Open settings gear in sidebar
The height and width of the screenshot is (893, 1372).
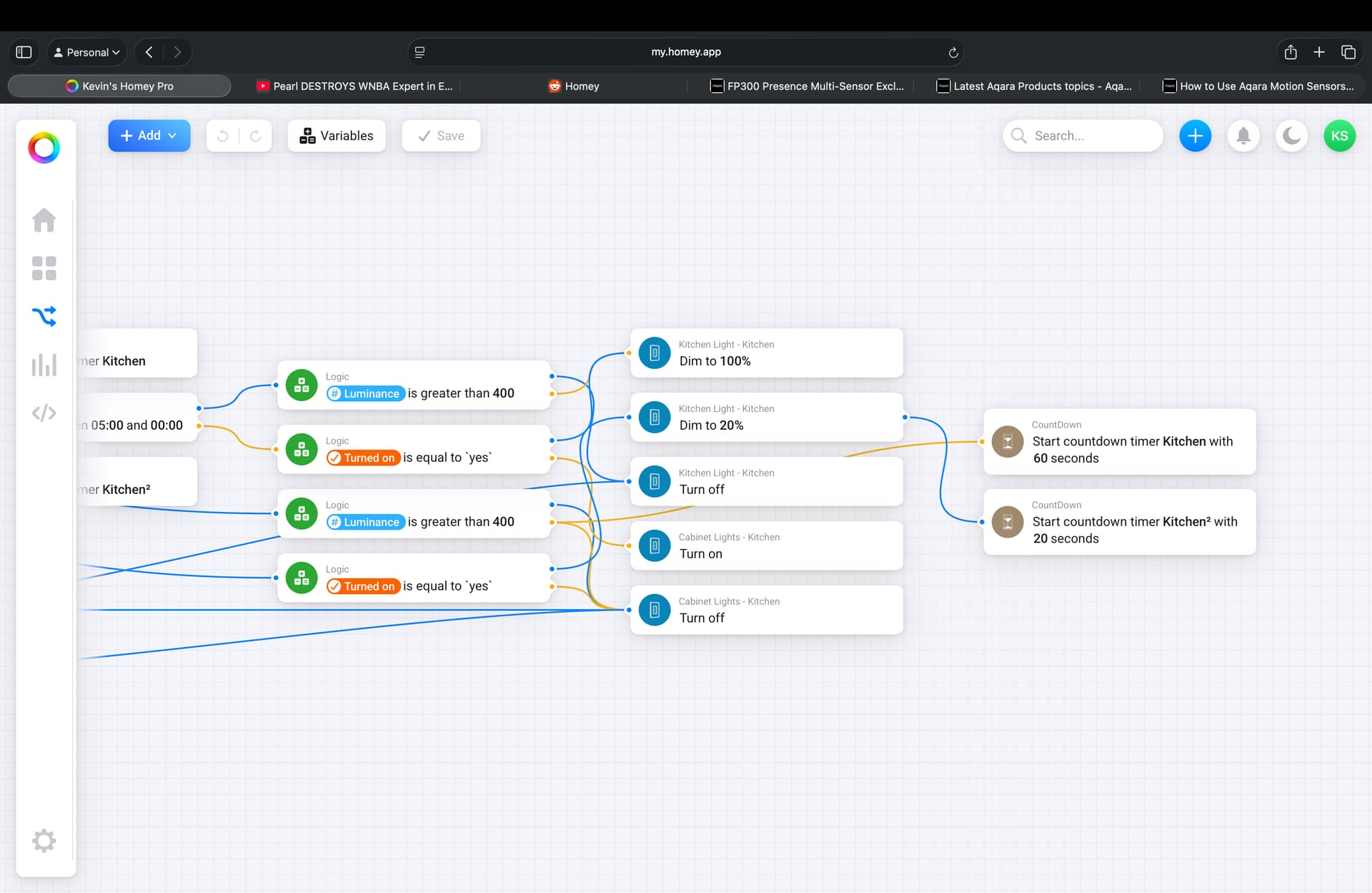(44, 840)
